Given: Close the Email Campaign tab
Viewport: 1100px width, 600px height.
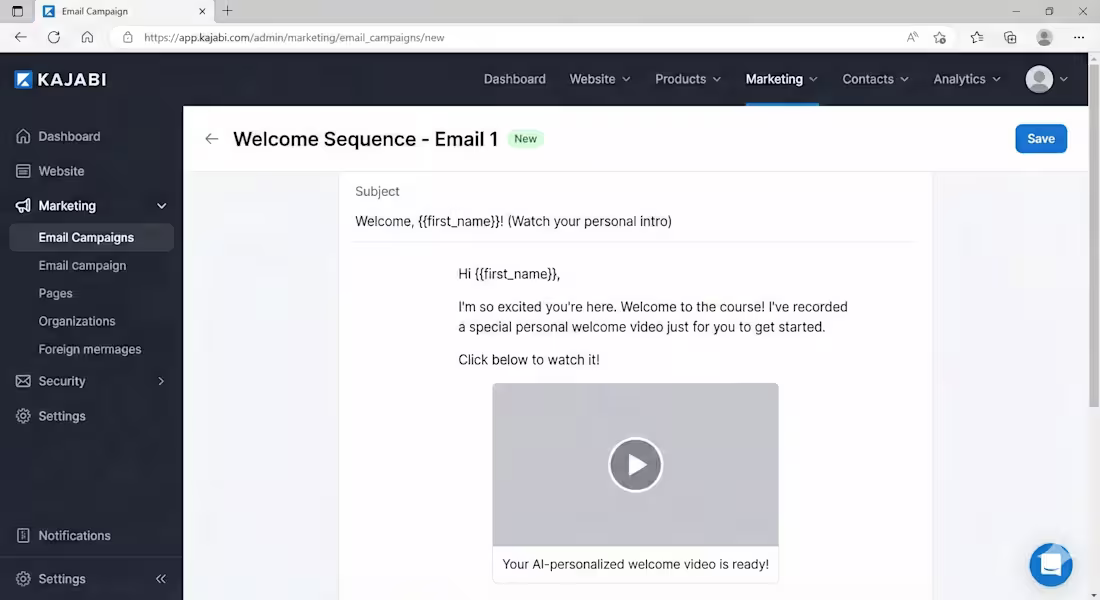Looking at the screenshot, I should click(x=202, y=11).
